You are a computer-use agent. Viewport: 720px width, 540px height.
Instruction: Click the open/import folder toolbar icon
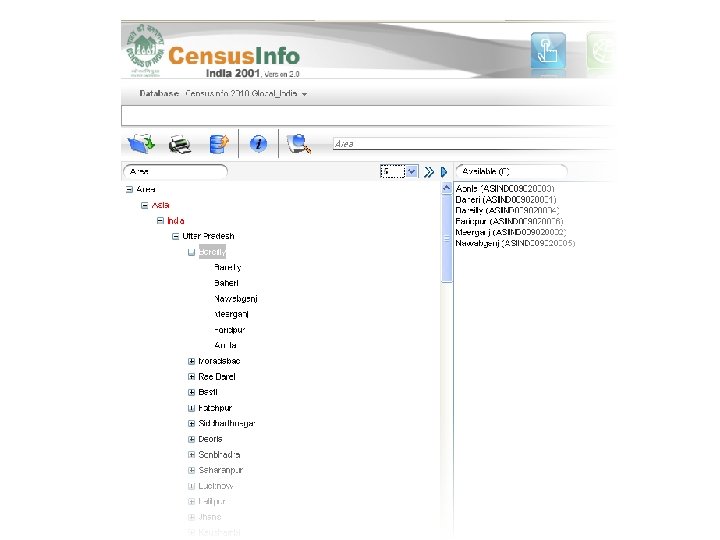[141, 144]
